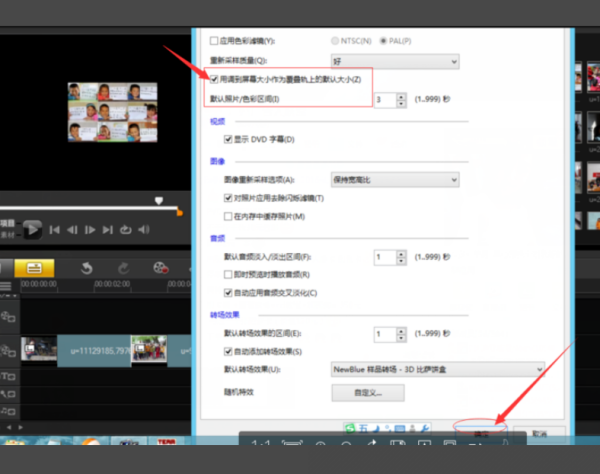Open the preview volume speaker icon

tap(146, 230)
